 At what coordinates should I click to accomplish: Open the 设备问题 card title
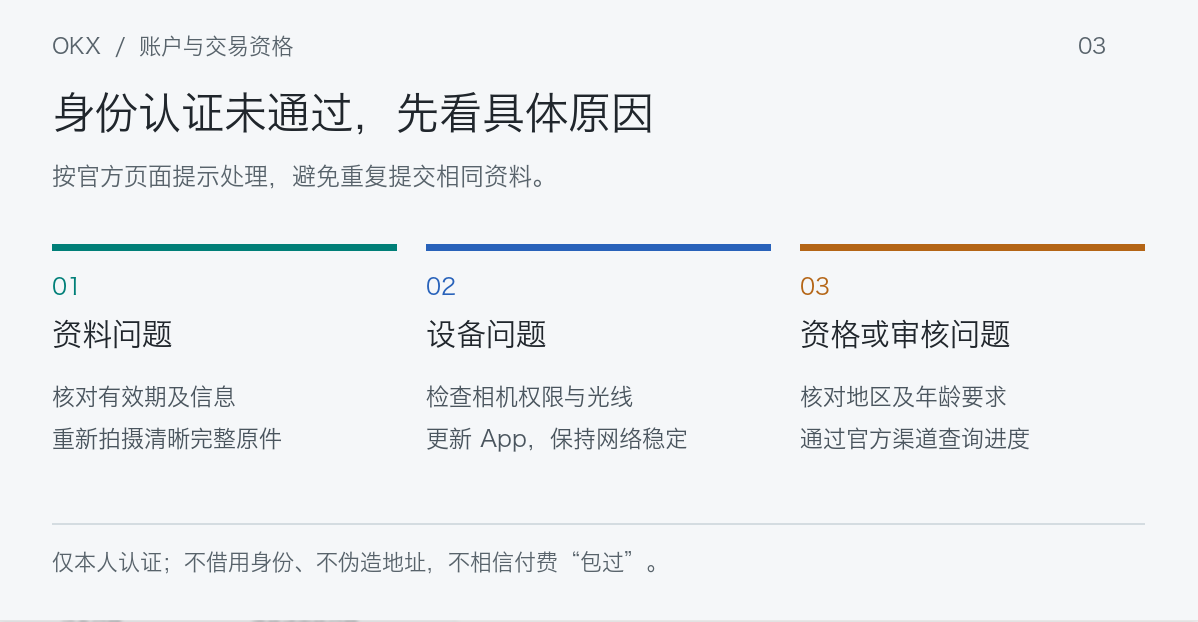[x=486, y=335]
